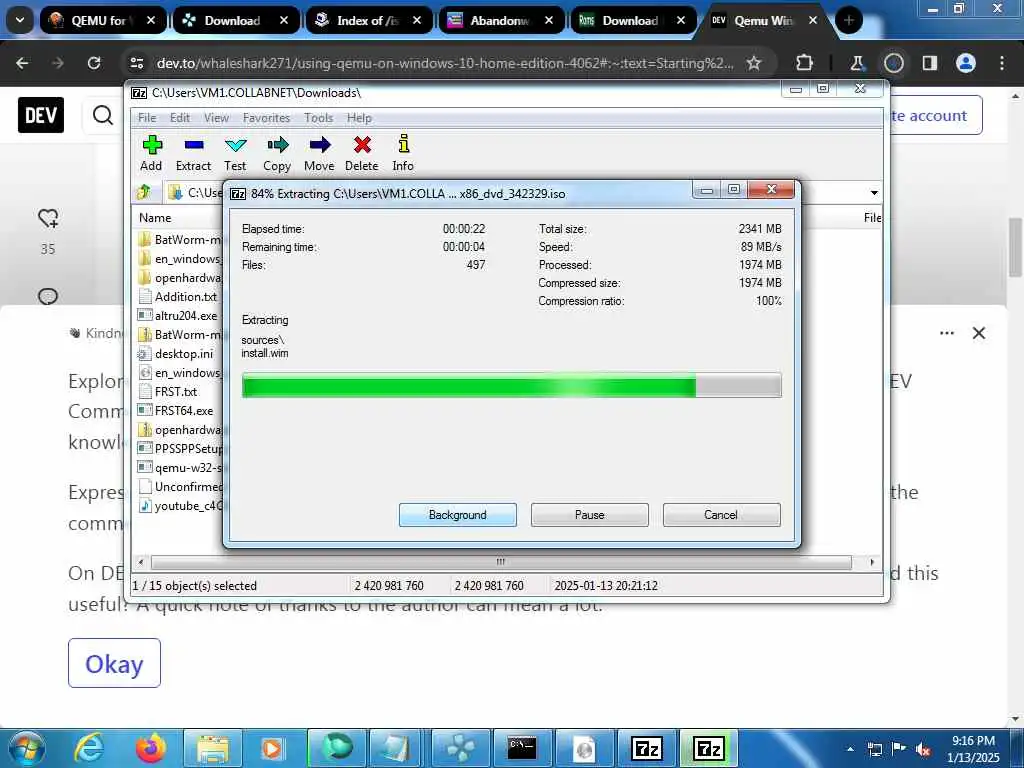Select the youtube_c4 audio file

click(x=180, y=505)
